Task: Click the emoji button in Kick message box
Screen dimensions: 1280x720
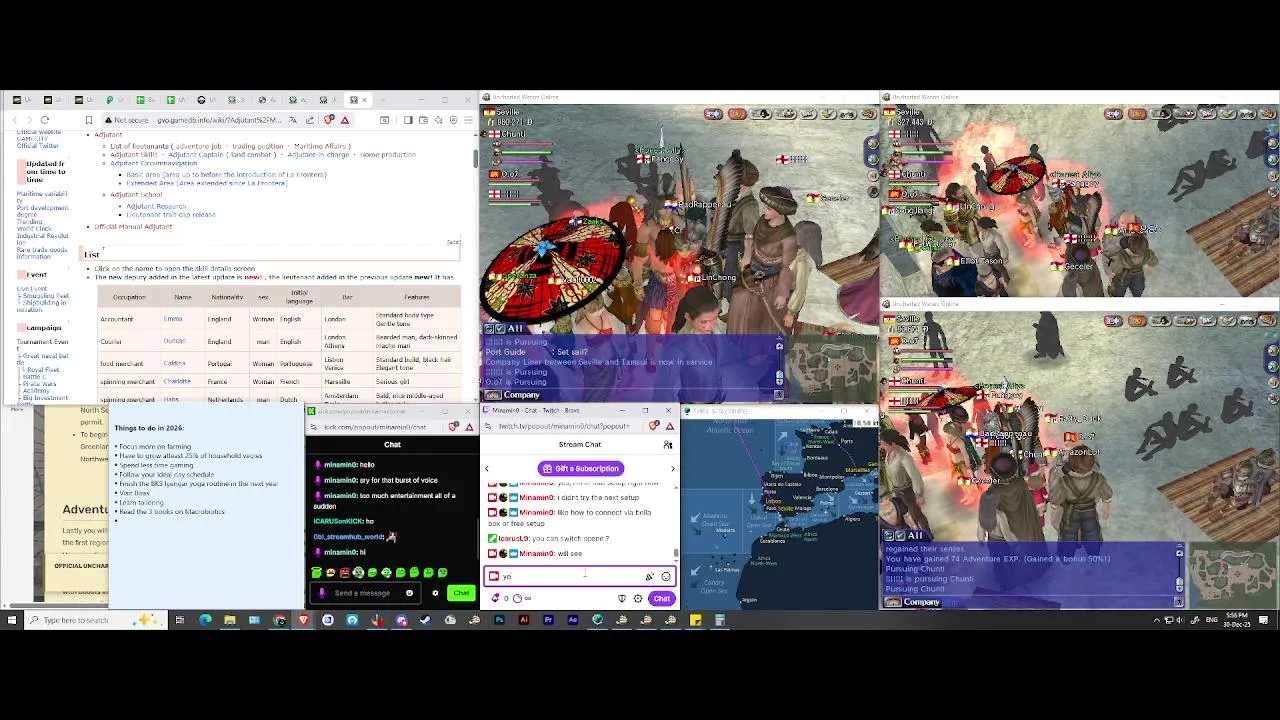Action: click(409, 593)
